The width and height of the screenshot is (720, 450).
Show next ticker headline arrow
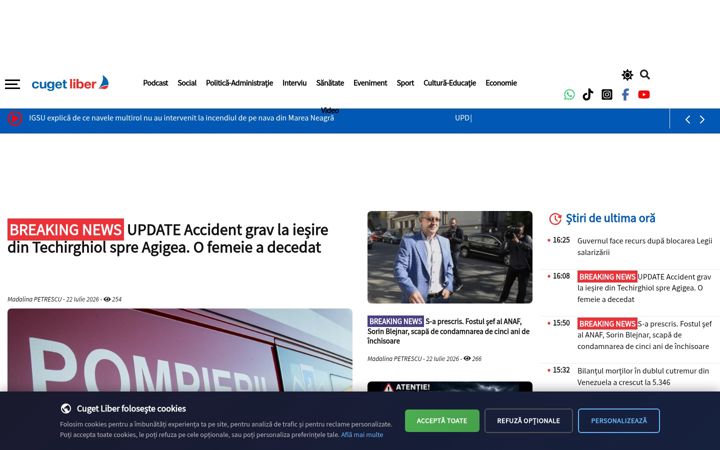point(702,120)
